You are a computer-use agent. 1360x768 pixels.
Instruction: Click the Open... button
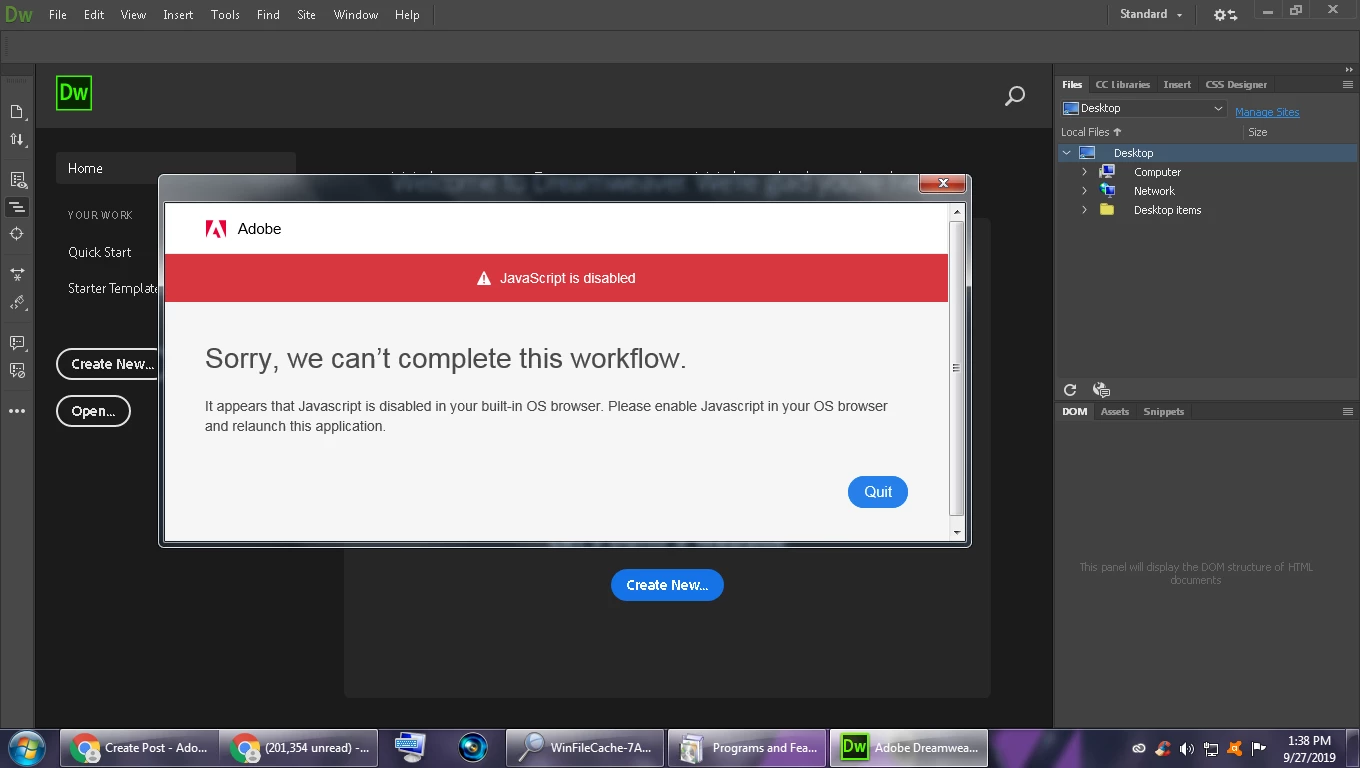[93, 411]
